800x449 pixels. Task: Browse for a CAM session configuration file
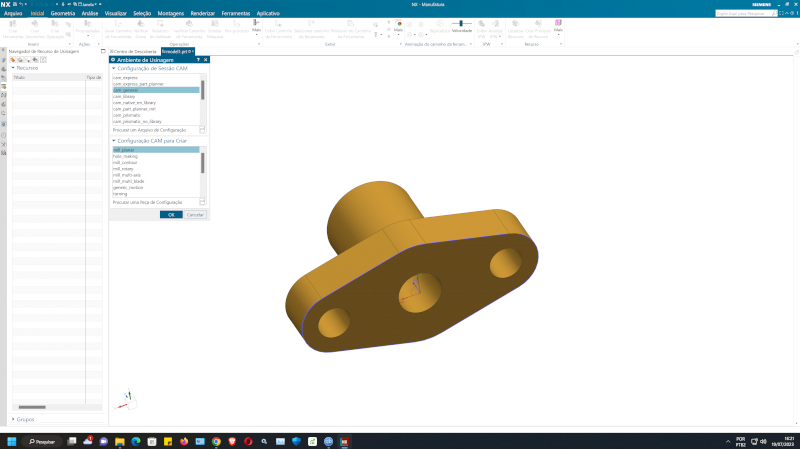coord(203,130)
